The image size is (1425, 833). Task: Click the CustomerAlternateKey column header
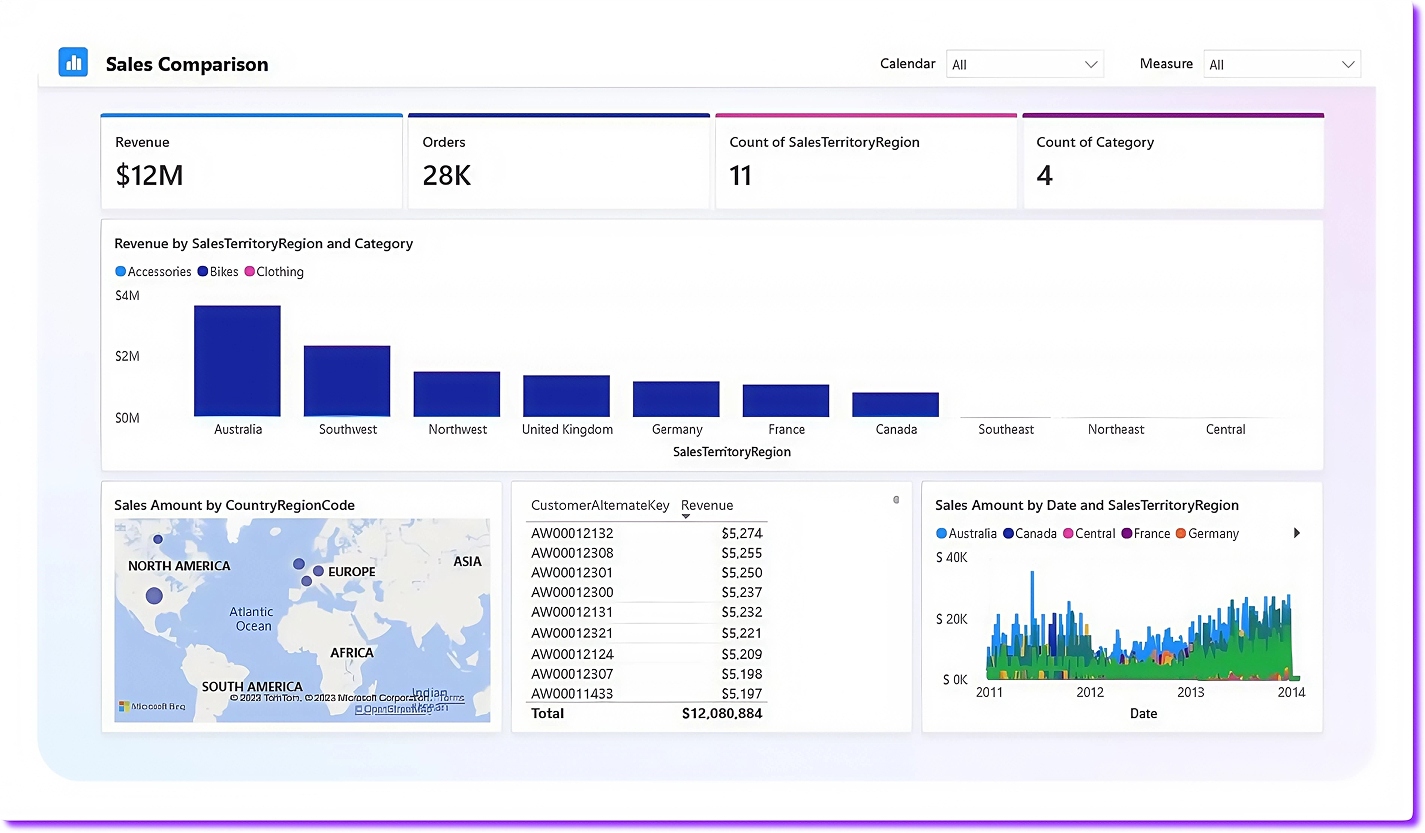click(x=600, y=505)
